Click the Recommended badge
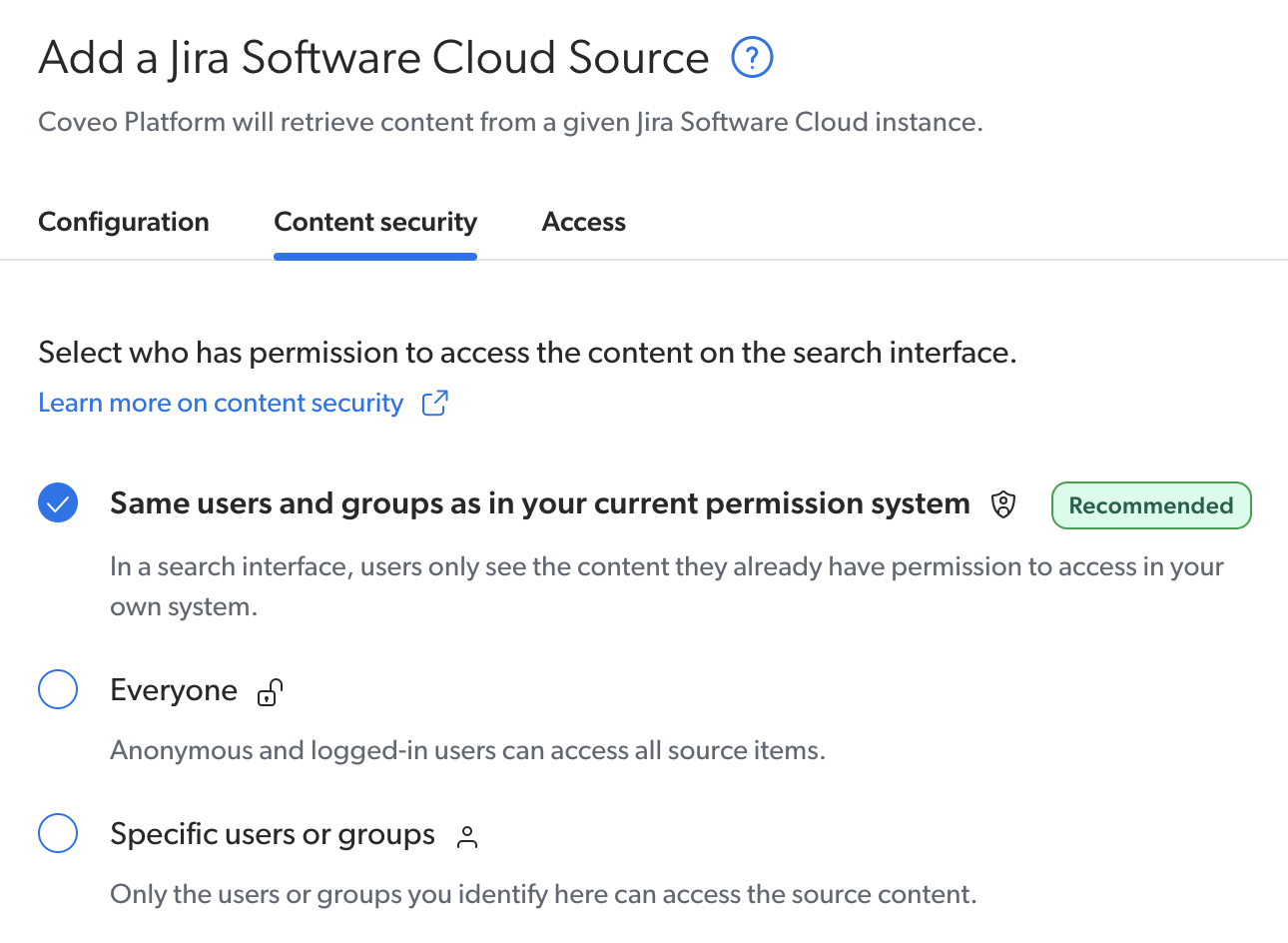Image resolution: width=1288 pixels, height=943 pixels. click(x=1151, y=505)
